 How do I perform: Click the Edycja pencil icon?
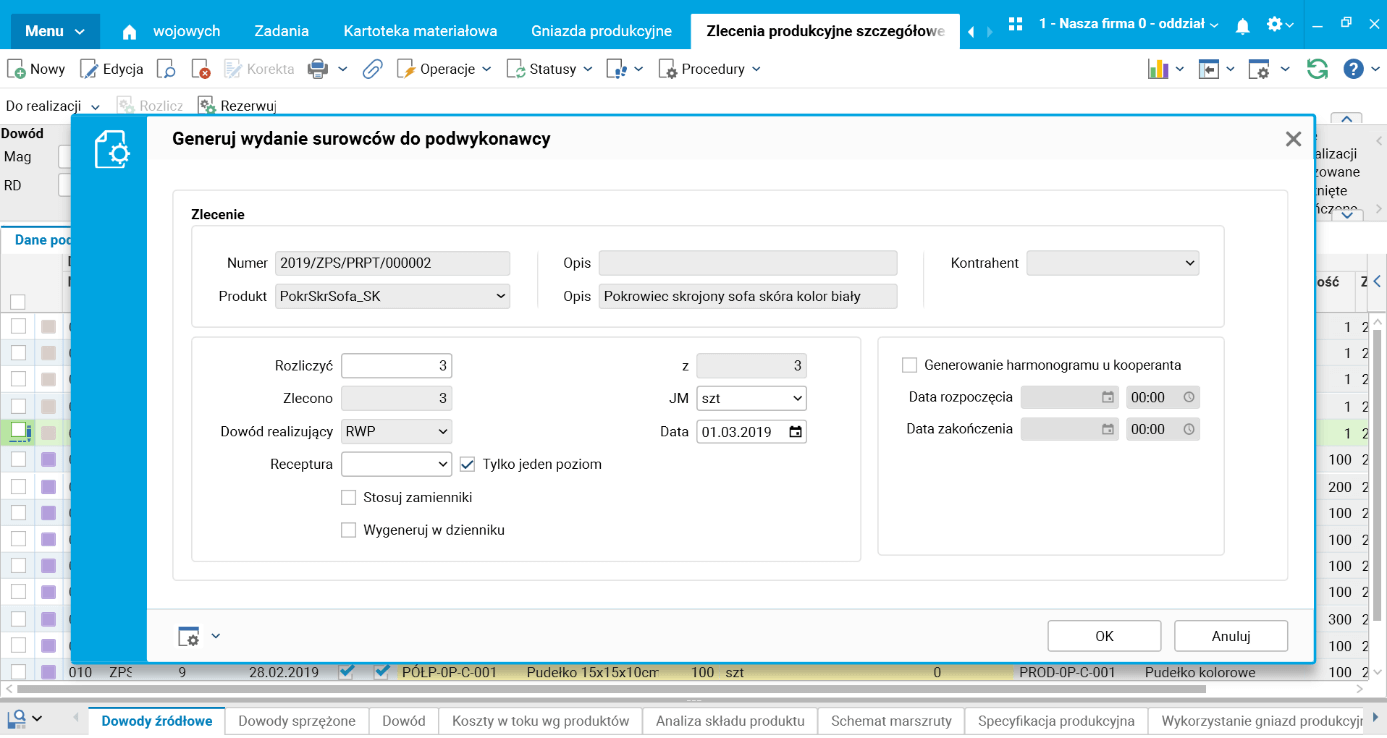click(x=89, y=69)
